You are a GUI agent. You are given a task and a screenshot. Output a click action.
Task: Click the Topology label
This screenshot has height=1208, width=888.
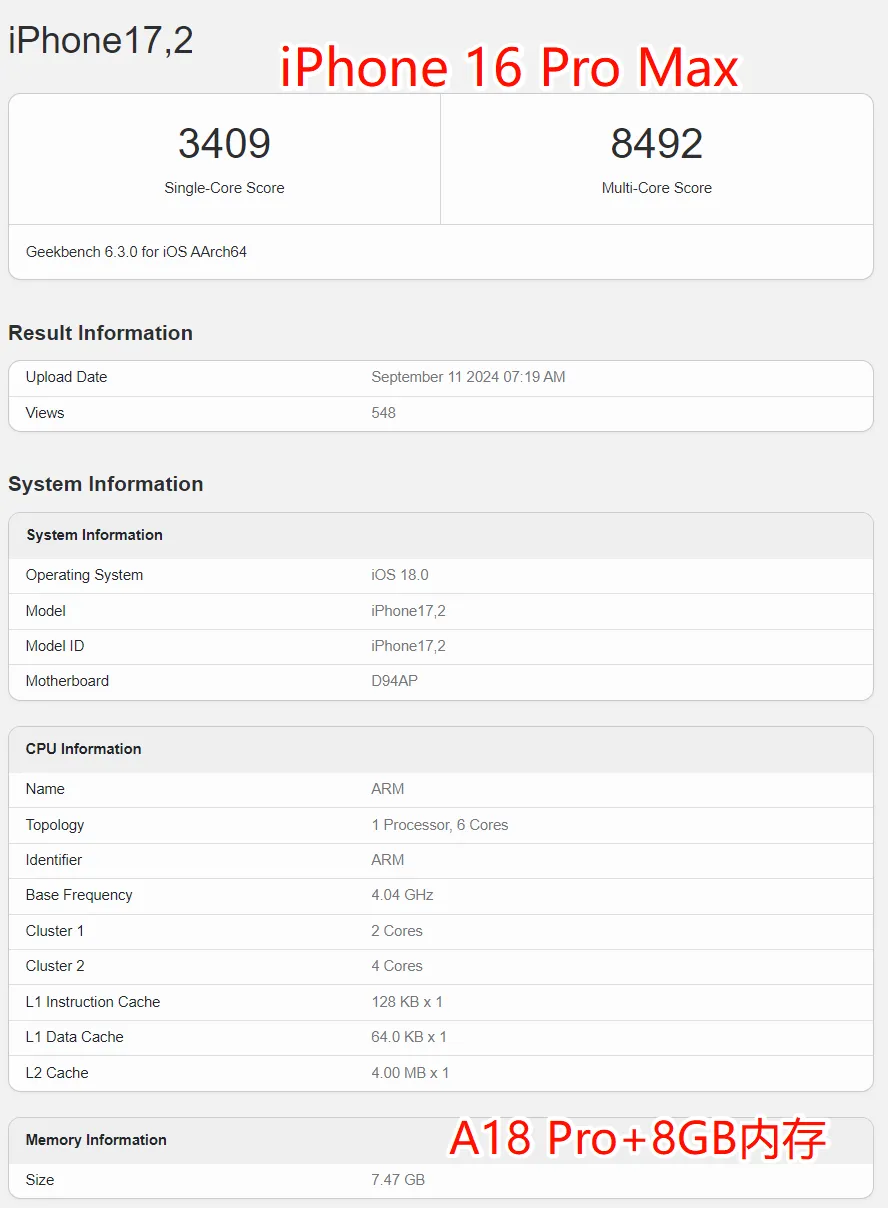point(55,825)
